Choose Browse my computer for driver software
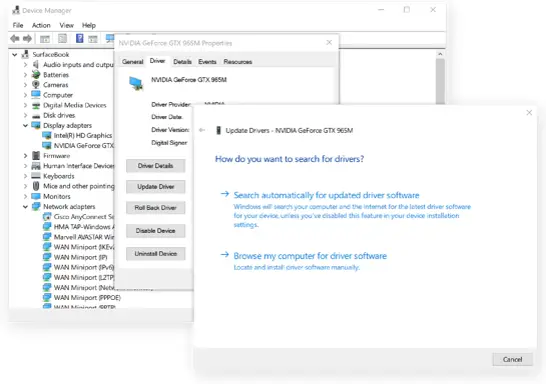The width and height of the screenshot is (546, 384). 310,256
